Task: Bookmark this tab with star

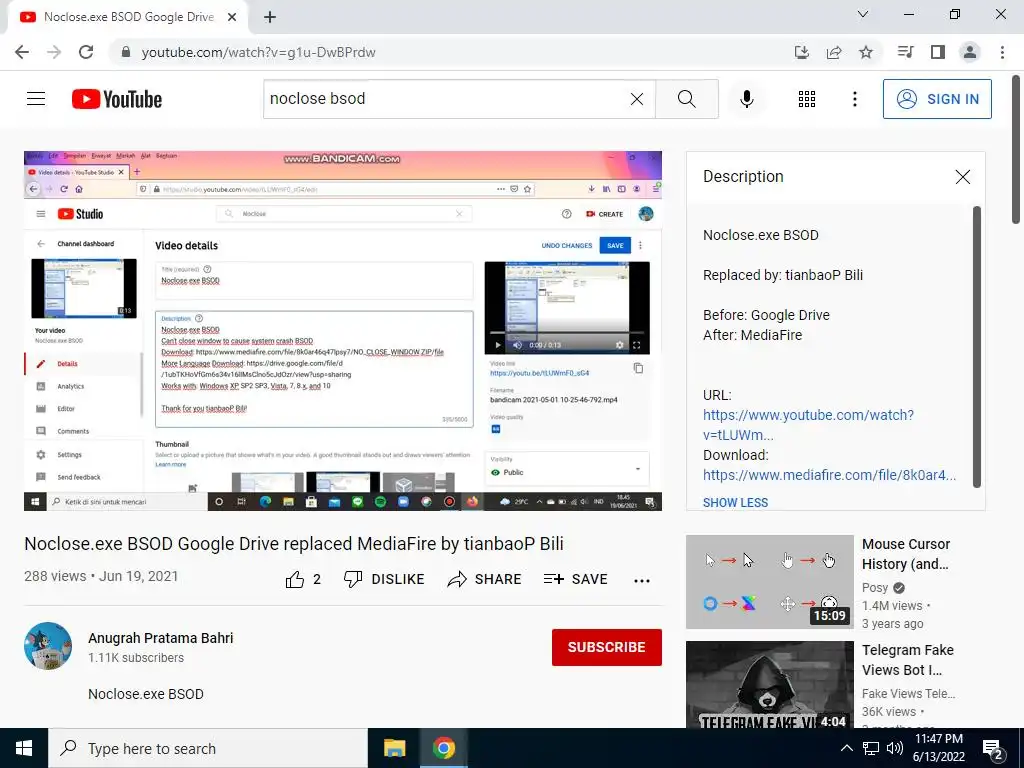Action: (x=866, y=52)
